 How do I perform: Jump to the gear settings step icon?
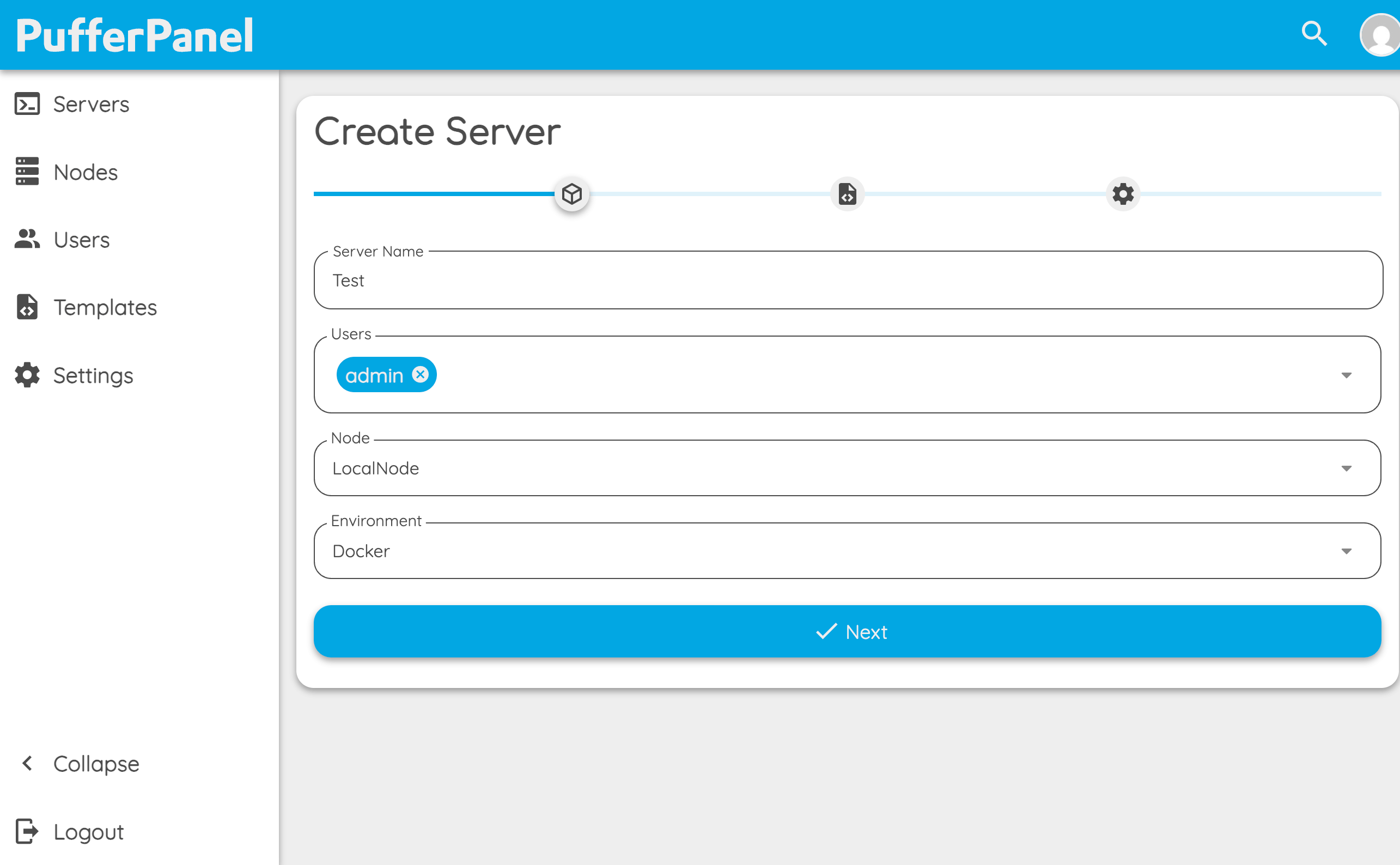click(1123, 194)
